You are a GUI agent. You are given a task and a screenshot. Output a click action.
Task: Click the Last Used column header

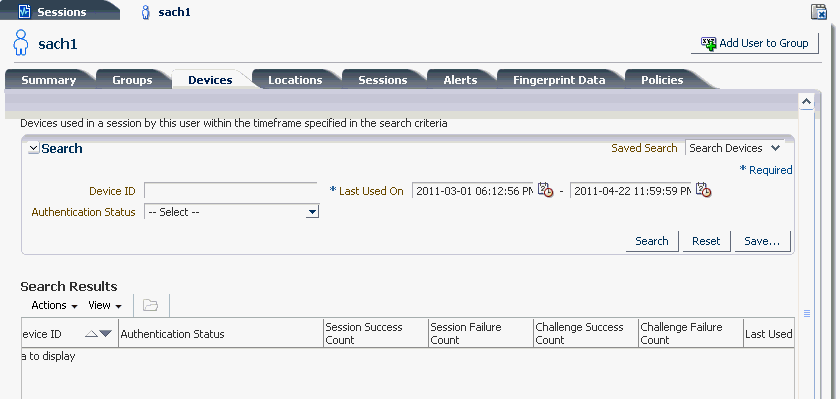769,334
